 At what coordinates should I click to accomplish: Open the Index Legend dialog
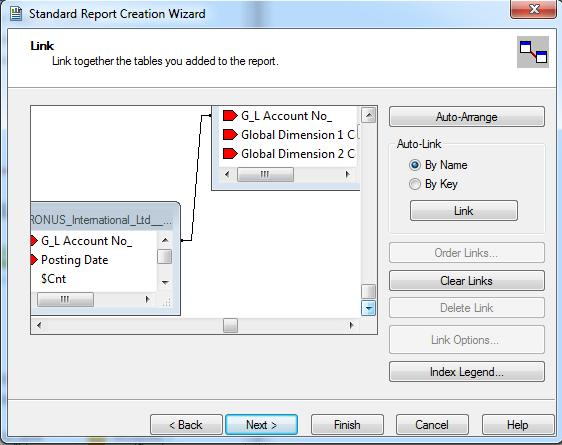click(467, 372)
